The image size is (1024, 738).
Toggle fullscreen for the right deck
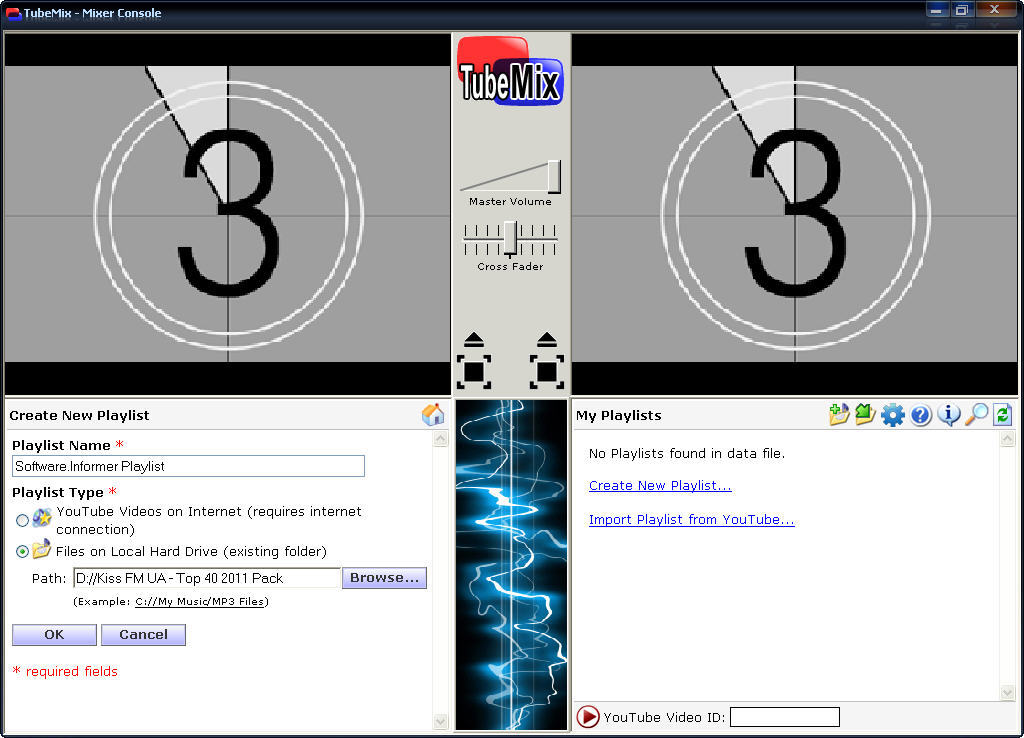tap(547, 372)
